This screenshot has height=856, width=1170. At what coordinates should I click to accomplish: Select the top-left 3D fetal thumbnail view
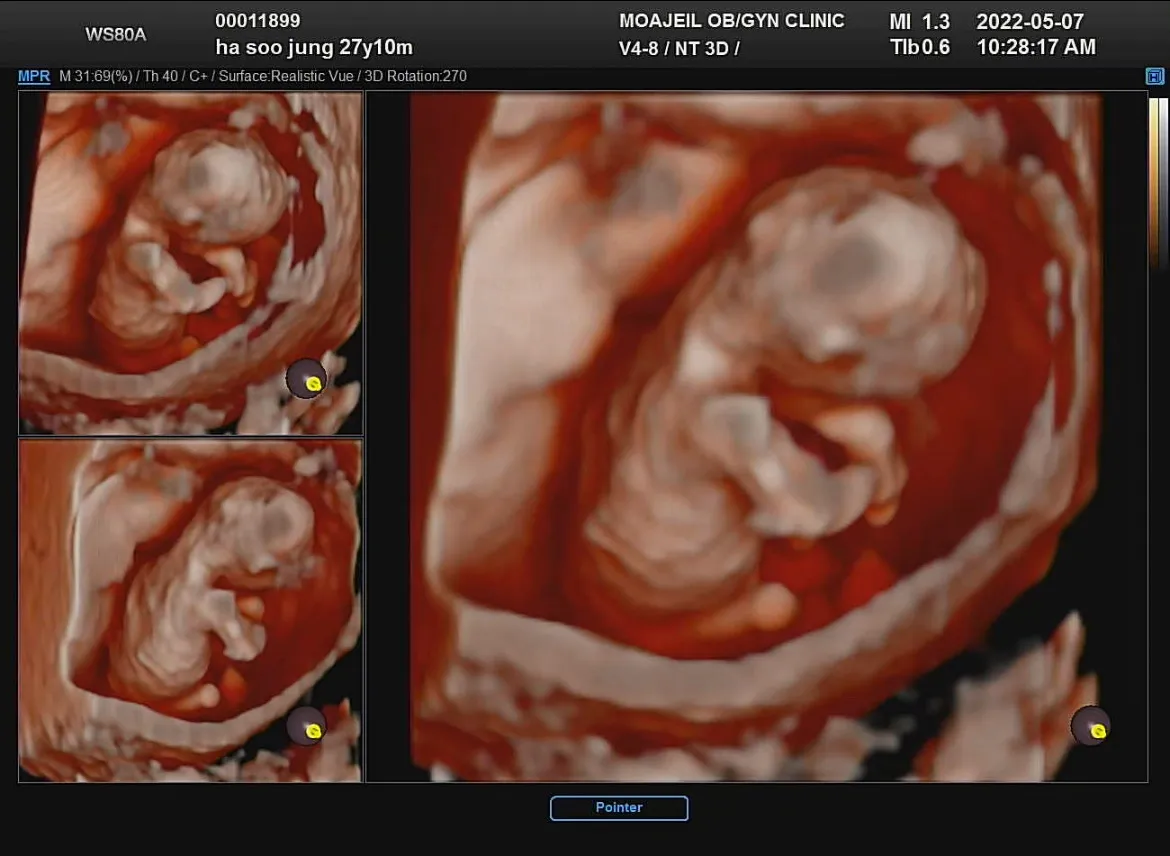click(x=190, y=263)
